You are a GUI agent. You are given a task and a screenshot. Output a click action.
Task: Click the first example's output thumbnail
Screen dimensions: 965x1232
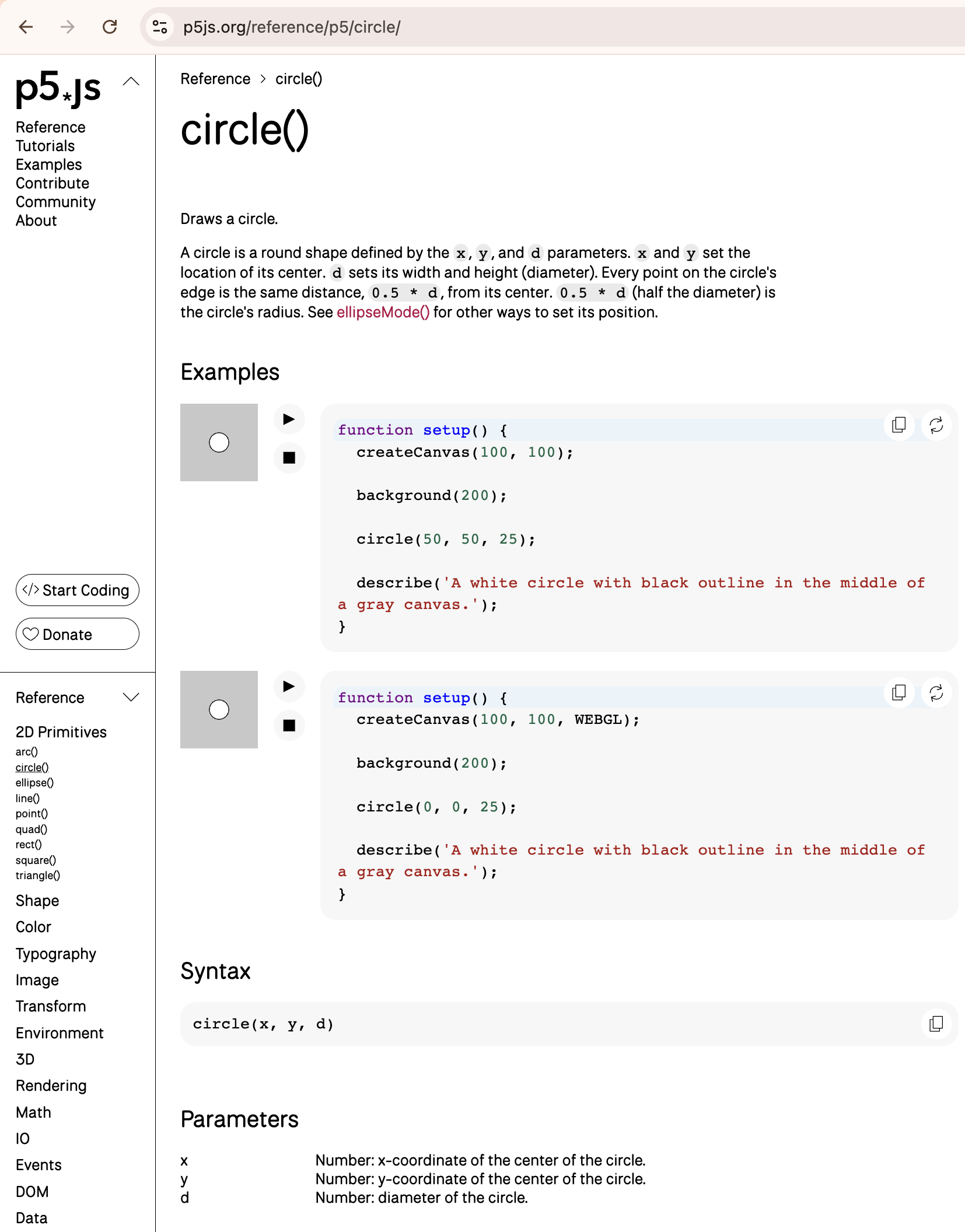coord(219,442)
